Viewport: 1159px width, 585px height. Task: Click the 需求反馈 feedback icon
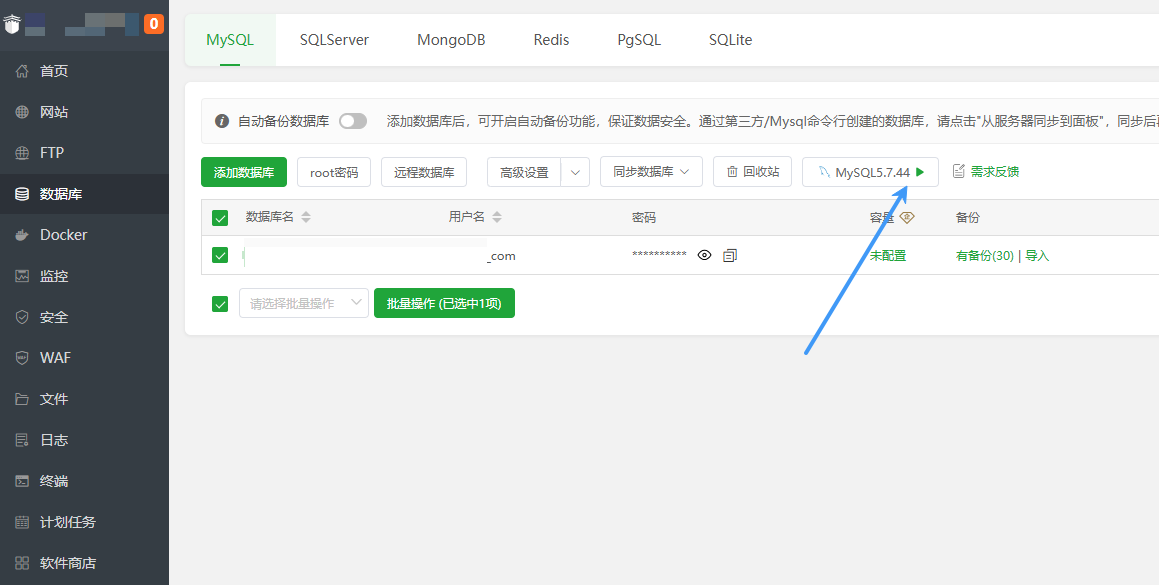(959, 172)
